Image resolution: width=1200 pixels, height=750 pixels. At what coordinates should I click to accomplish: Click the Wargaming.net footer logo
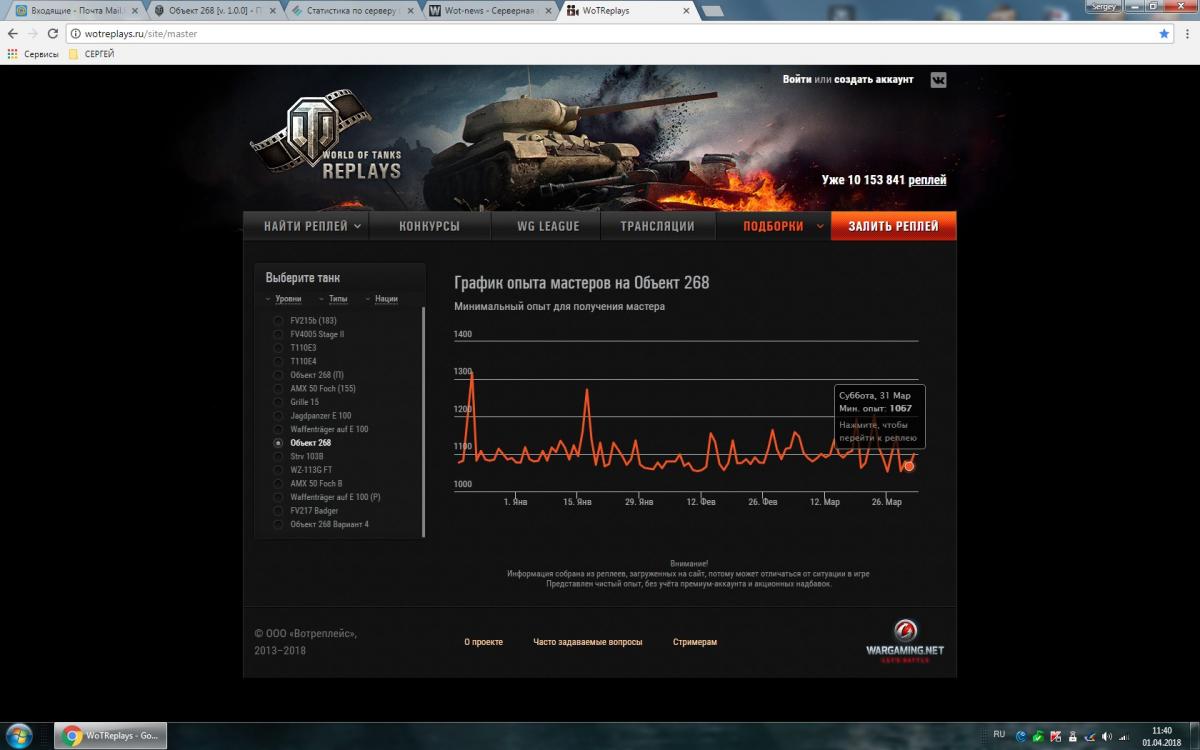point(904,639)
